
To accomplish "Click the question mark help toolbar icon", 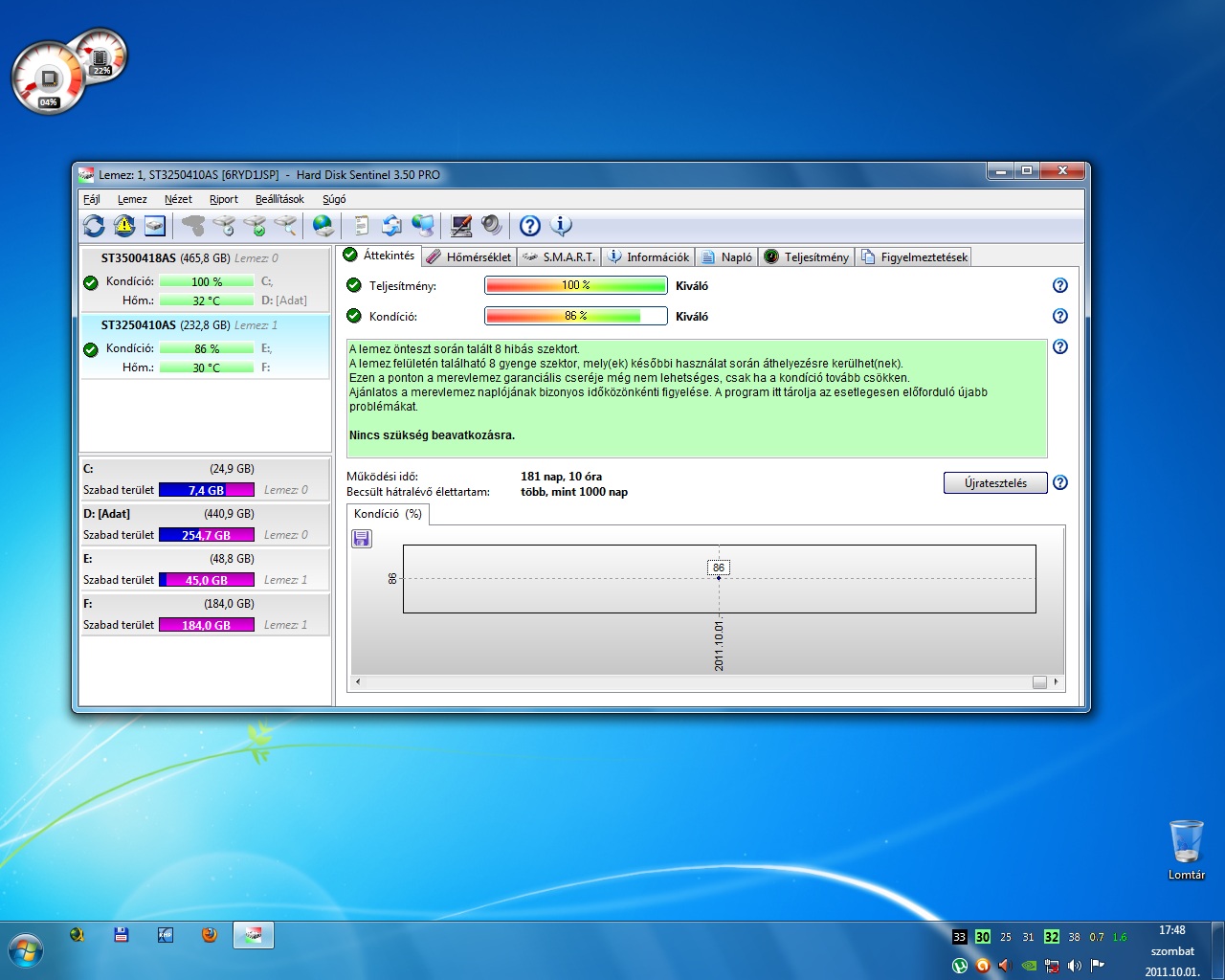I will click(530, 226).
